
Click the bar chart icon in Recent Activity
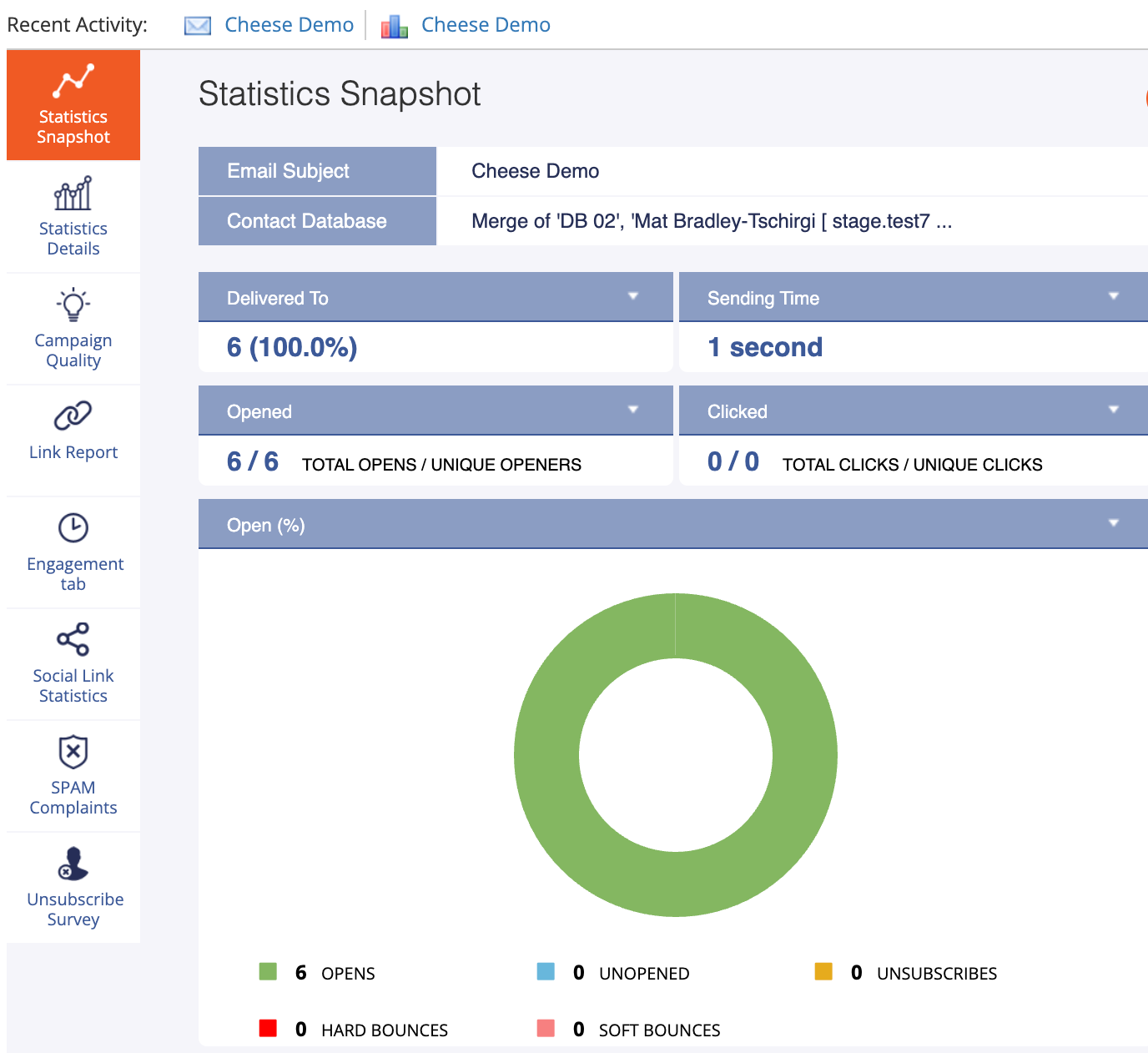(x=395, y=26)
